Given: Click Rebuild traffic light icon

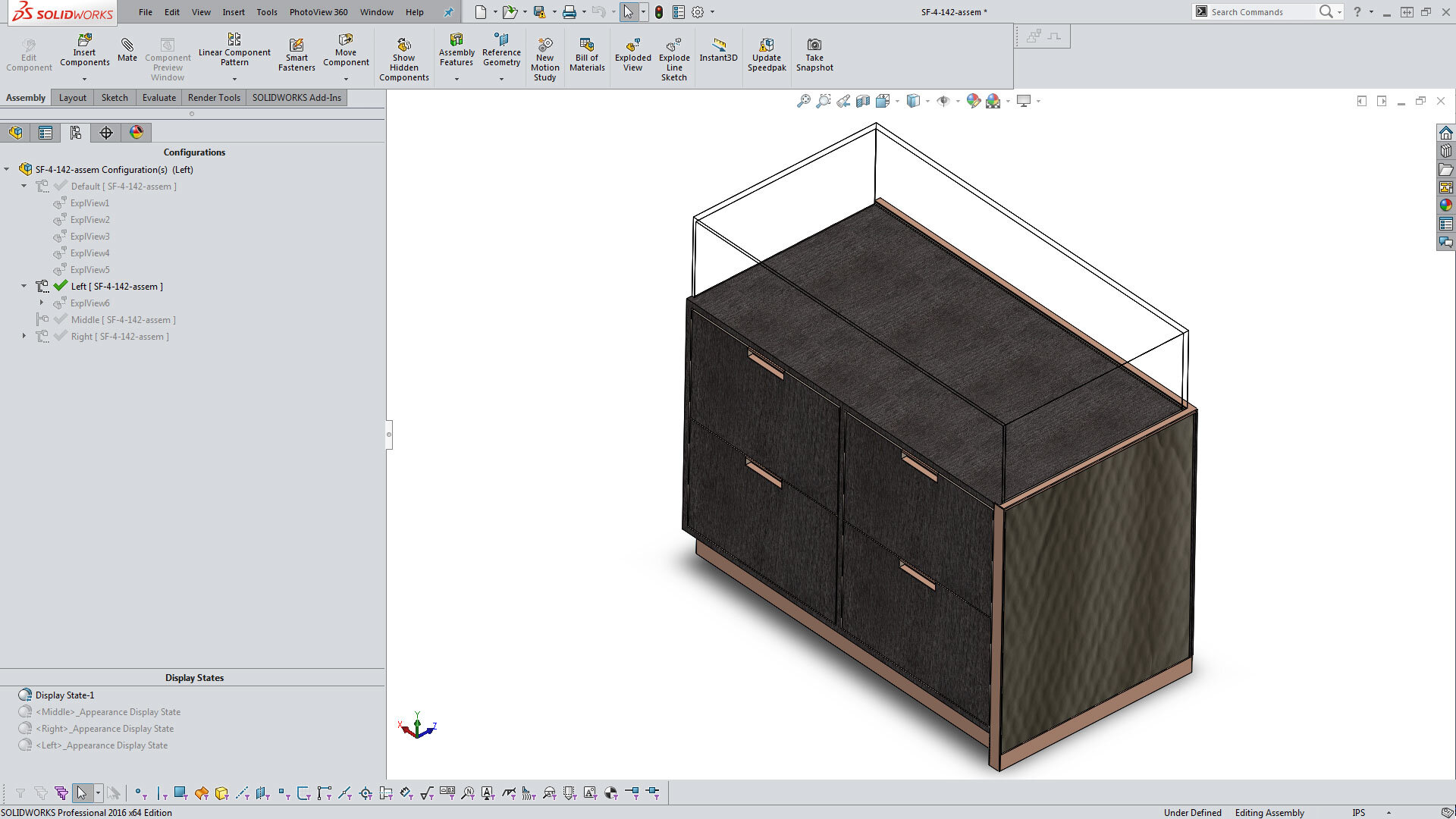Looking at the screenshot, I should [659, 12].
